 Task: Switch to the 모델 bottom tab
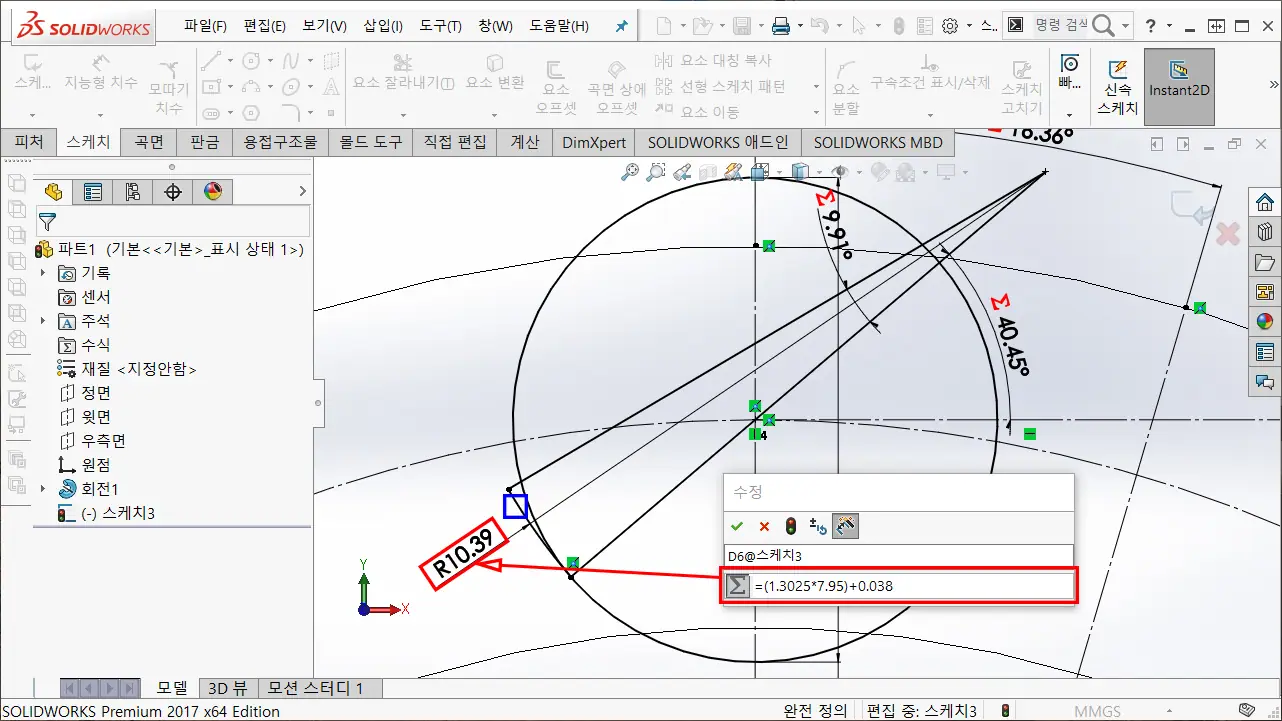pyautogui.click(x=172, y=688)
